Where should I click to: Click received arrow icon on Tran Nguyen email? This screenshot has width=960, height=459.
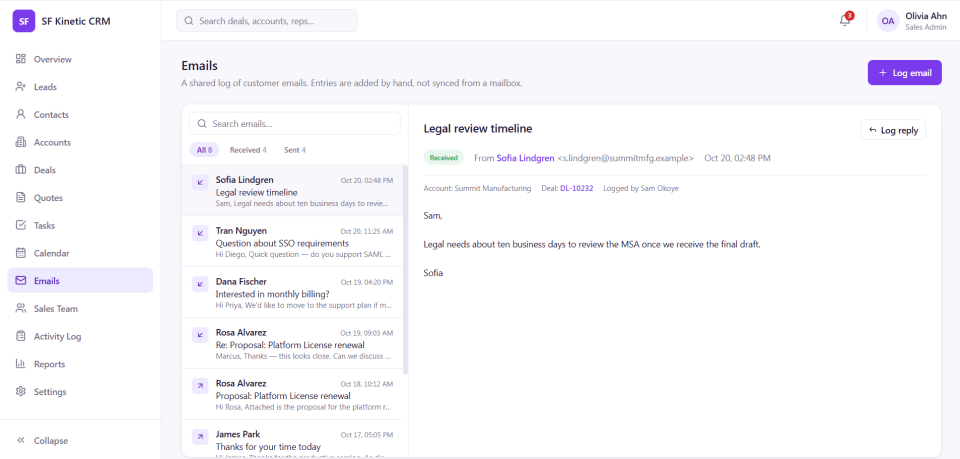click(200, 233)
